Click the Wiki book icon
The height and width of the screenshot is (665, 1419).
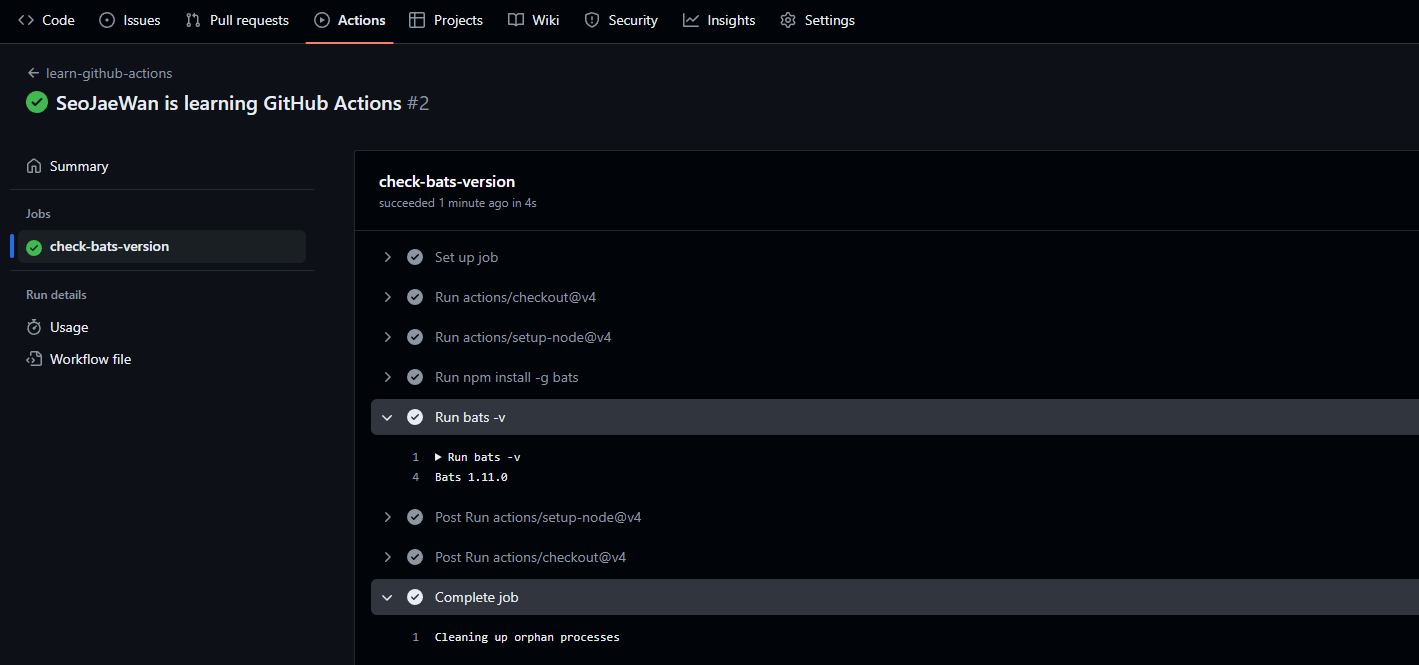(515, 20)
